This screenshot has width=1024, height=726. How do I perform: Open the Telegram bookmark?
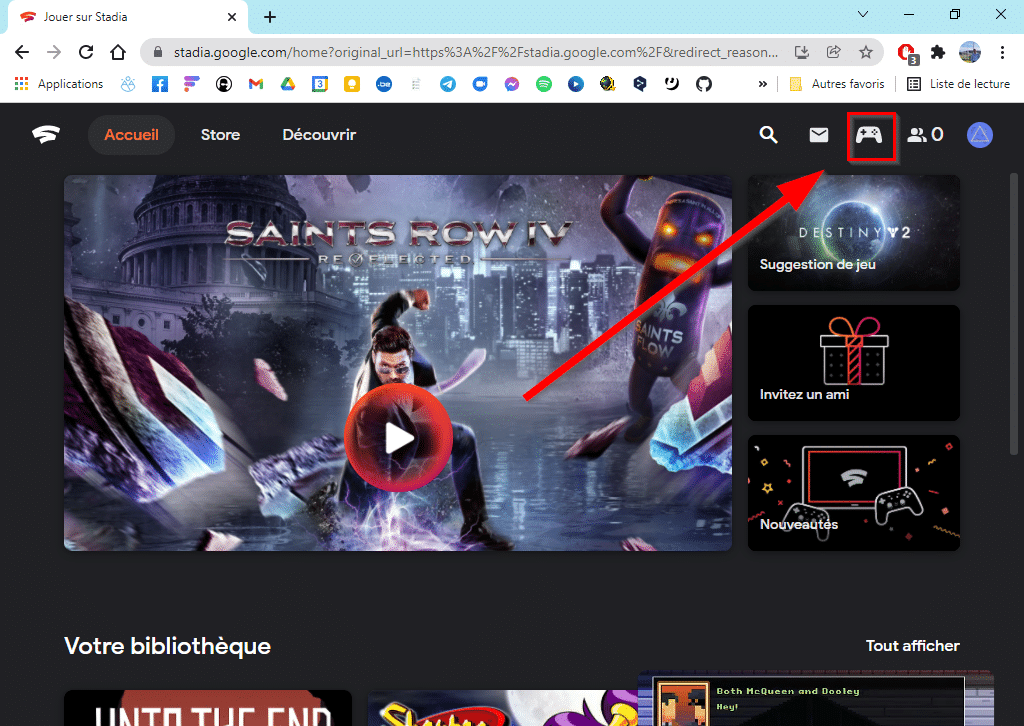(x=448, y=84)
